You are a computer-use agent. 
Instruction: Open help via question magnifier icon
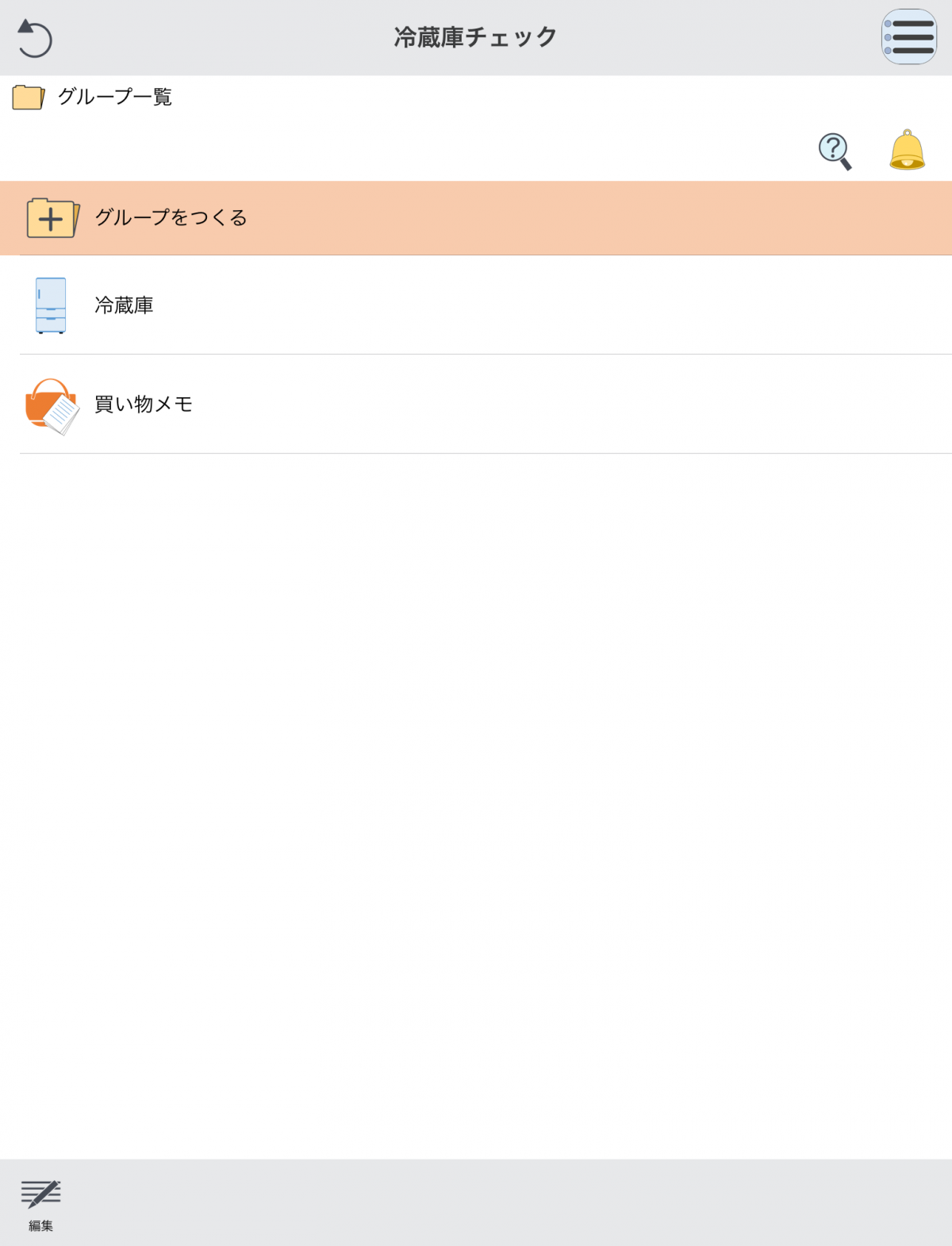[x=835, y=151]
